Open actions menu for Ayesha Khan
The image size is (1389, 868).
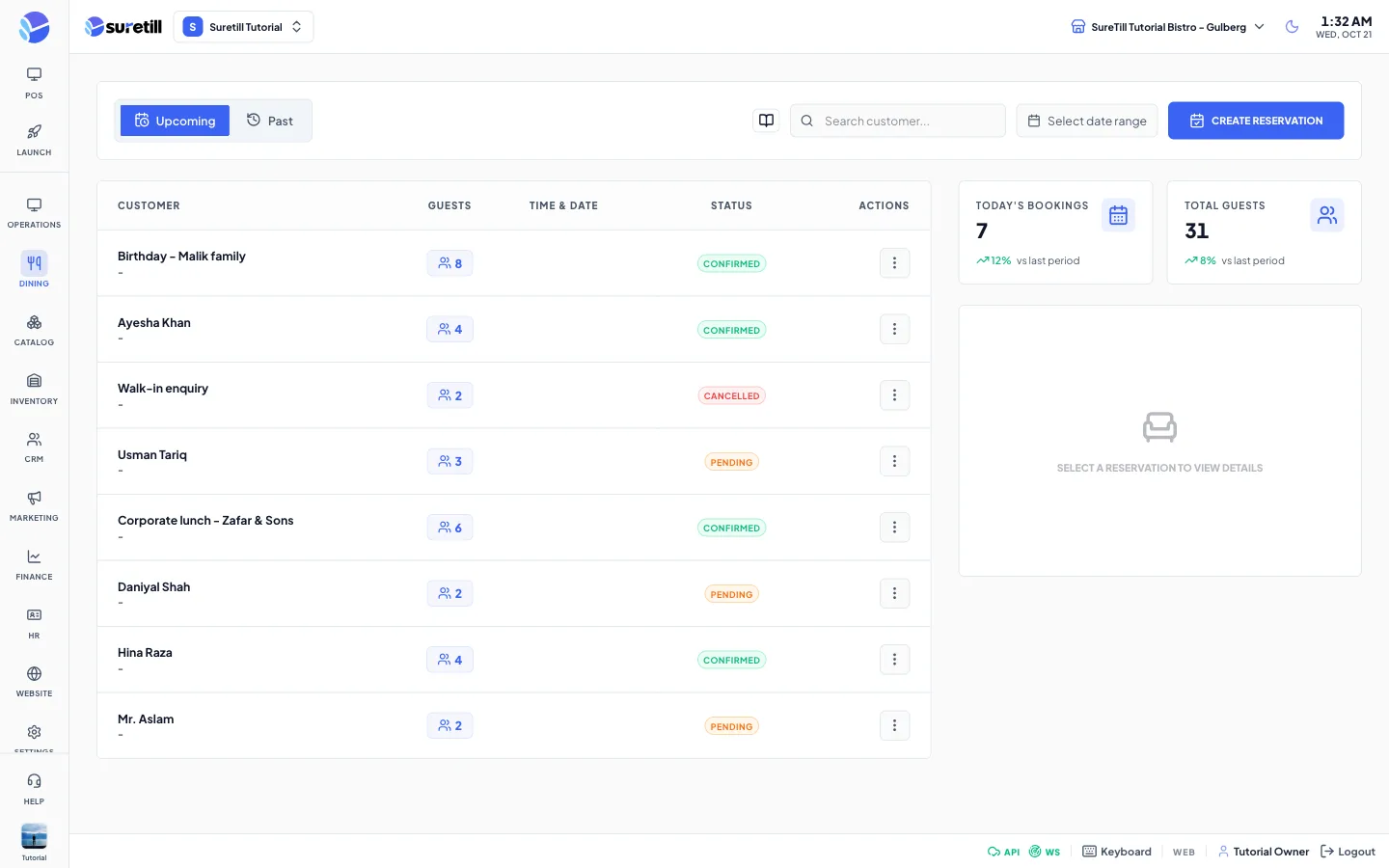click(894, 329)
